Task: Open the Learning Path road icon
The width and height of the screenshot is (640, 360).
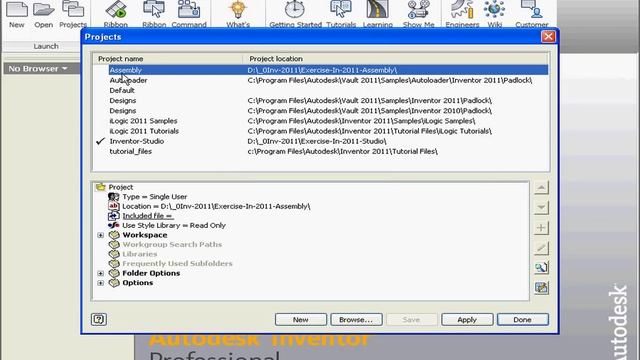Action: tap(378, 9)
